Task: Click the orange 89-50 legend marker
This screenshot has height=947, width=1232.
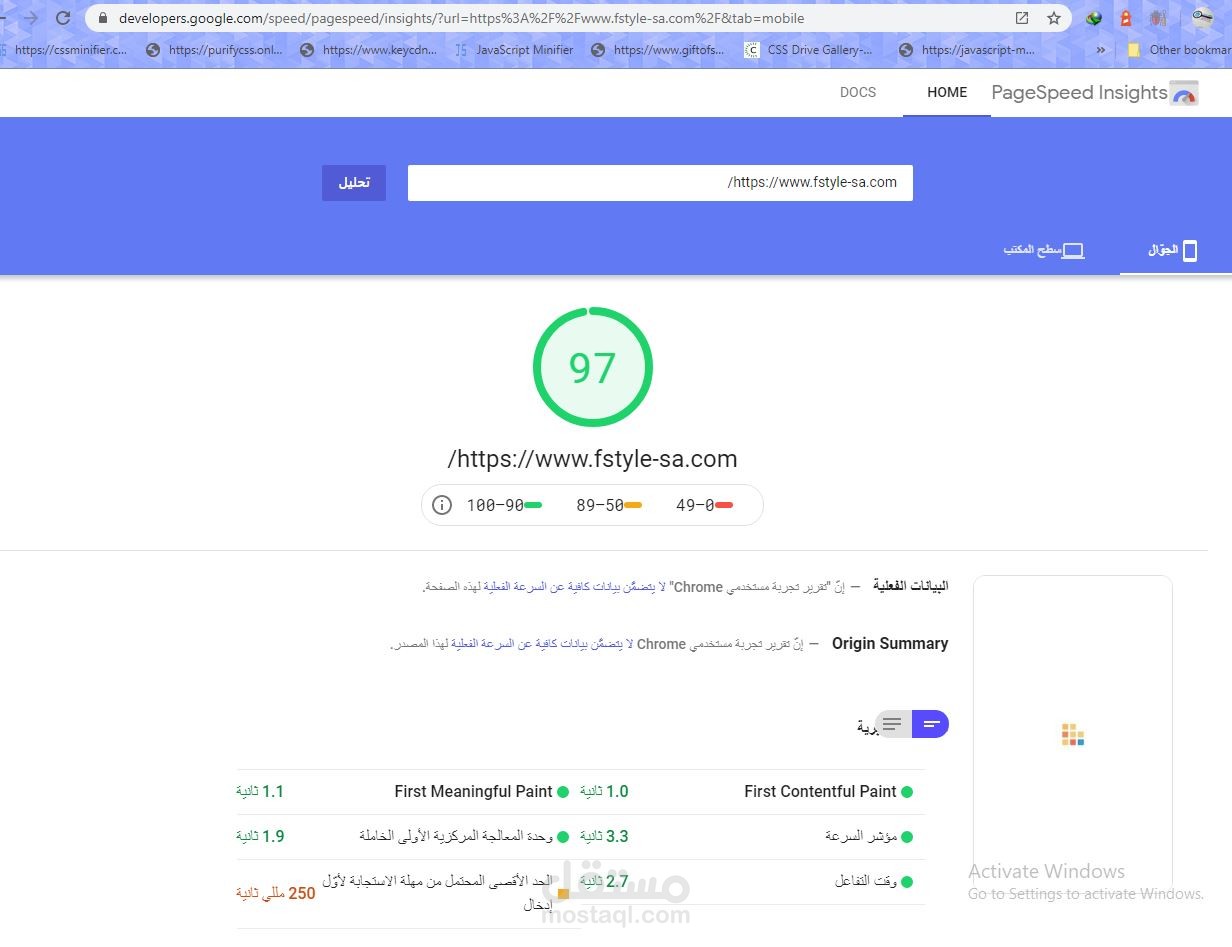Action: (633, 505)
